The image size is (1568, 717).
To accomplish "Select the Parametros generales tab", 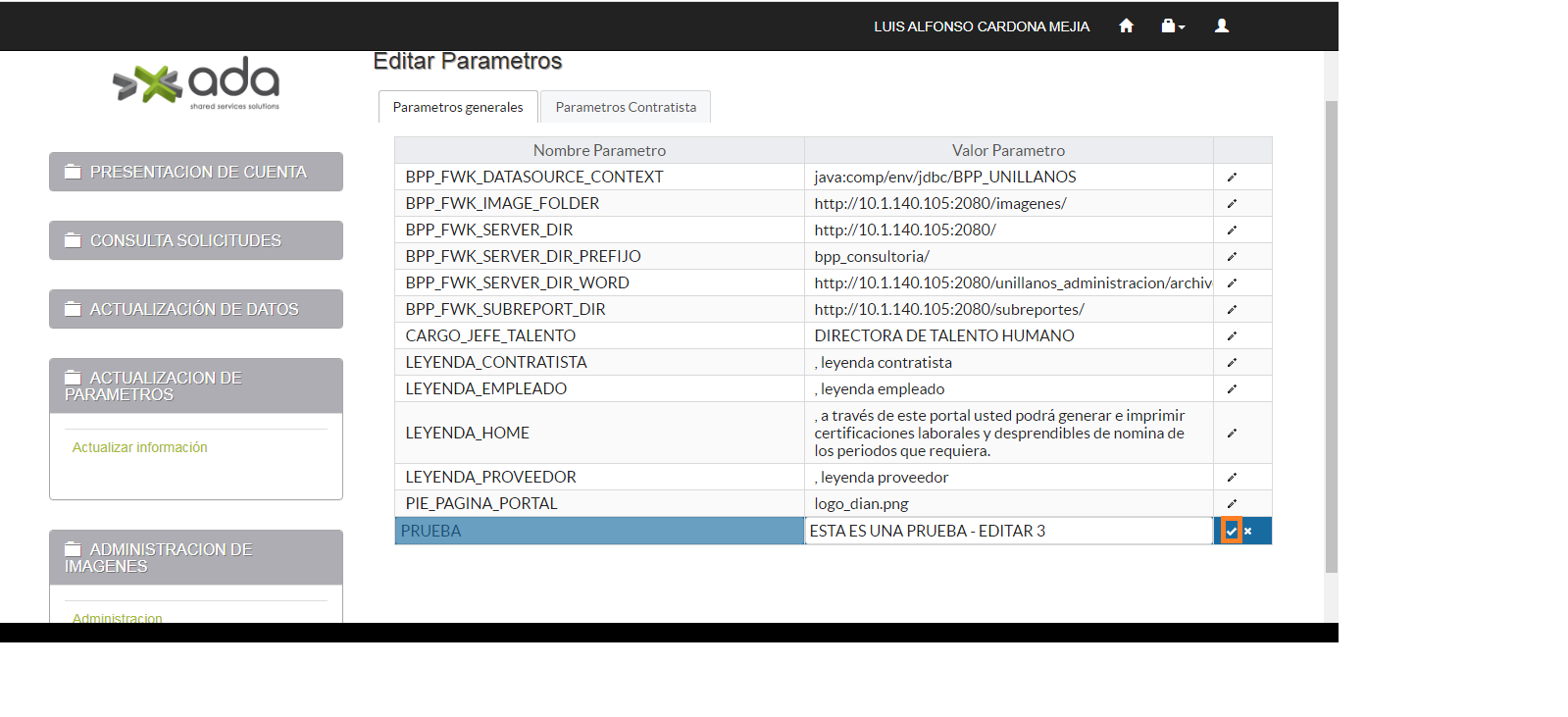I will (x=458, y=107).
